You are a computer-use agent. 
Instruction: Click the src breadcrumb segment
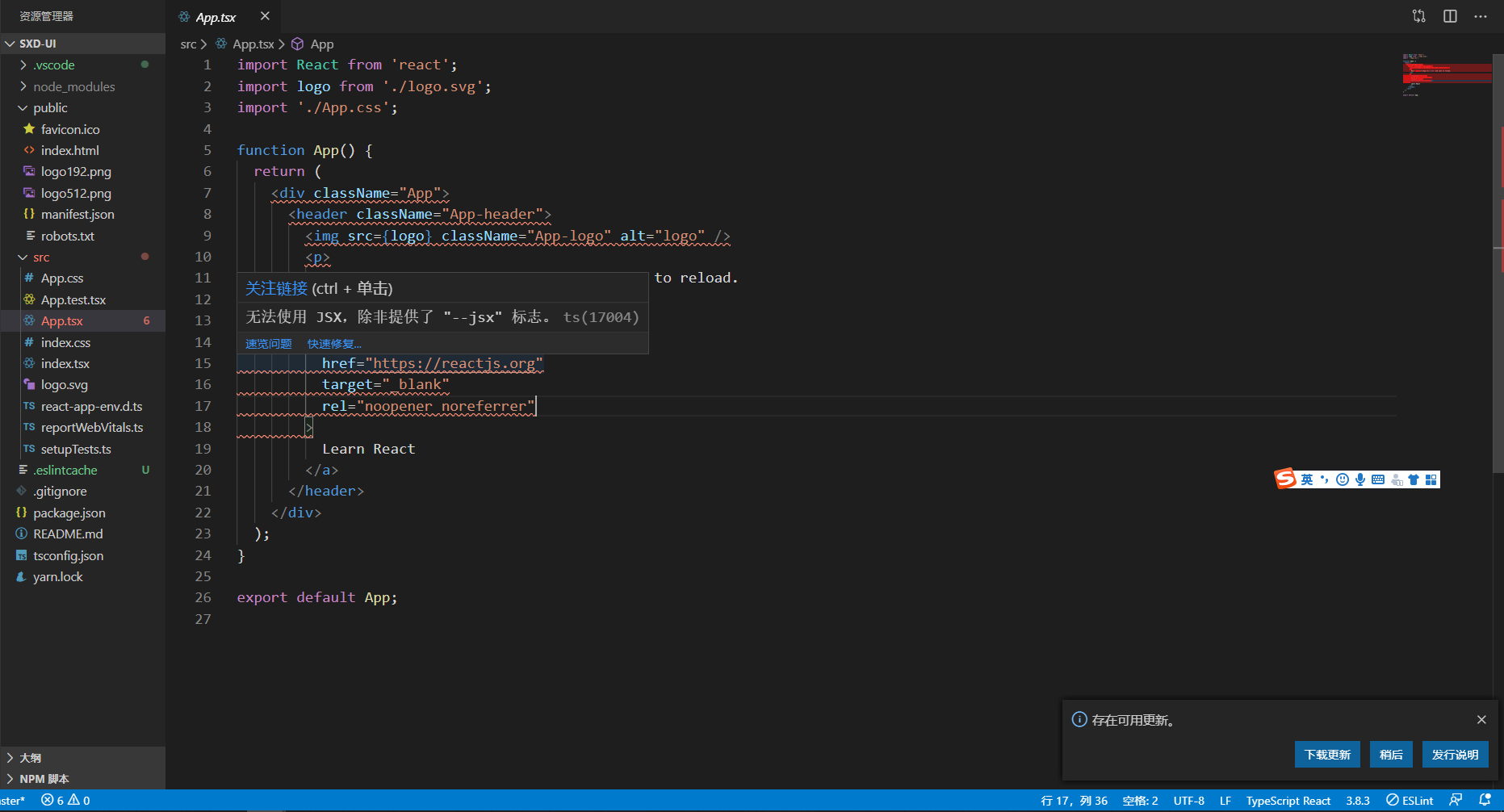(x=188, y=44)
